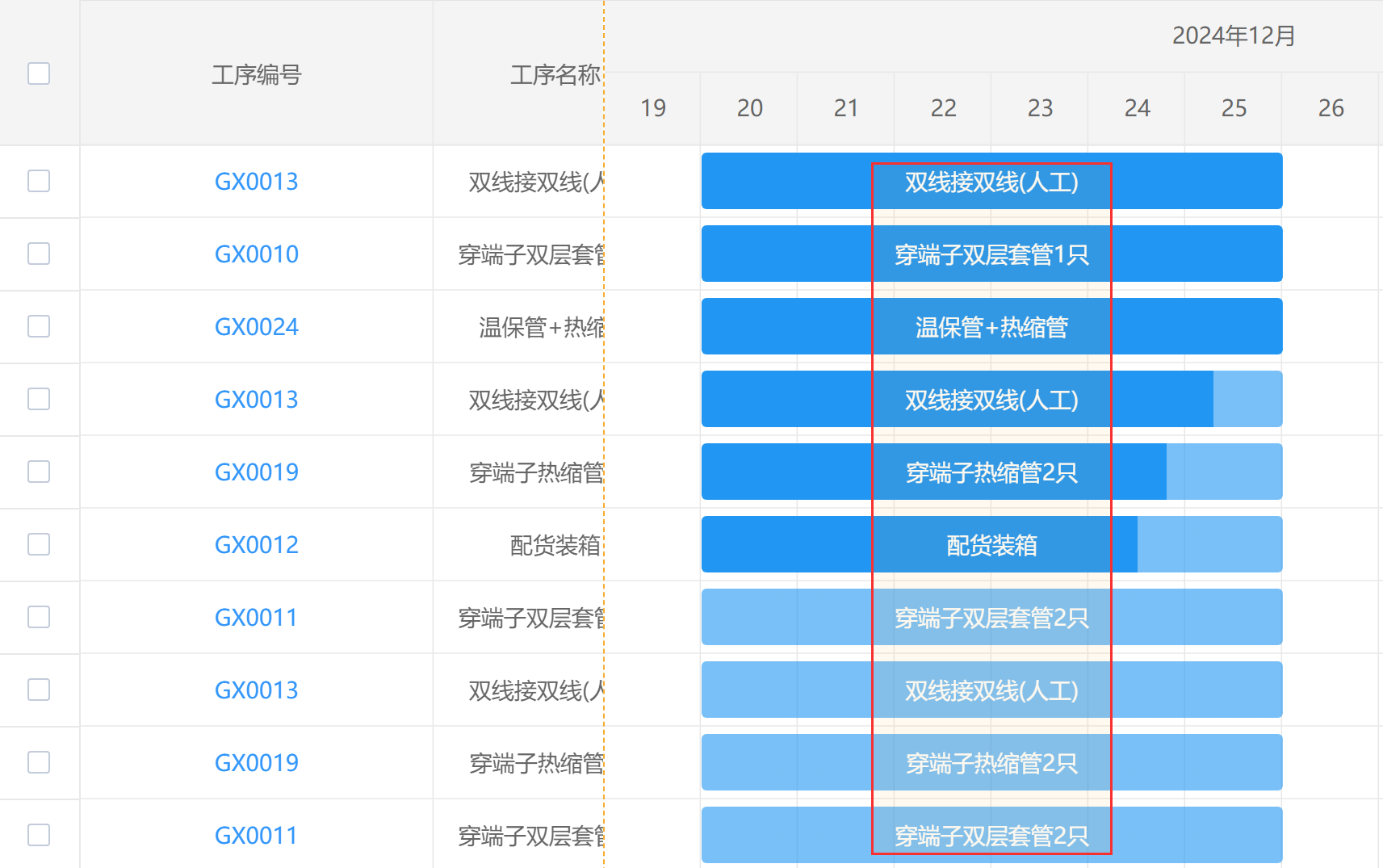1383x868 pixels.
Task: Open the GX0010 process link
Action: pyautogui.click(x=256, y=254)
